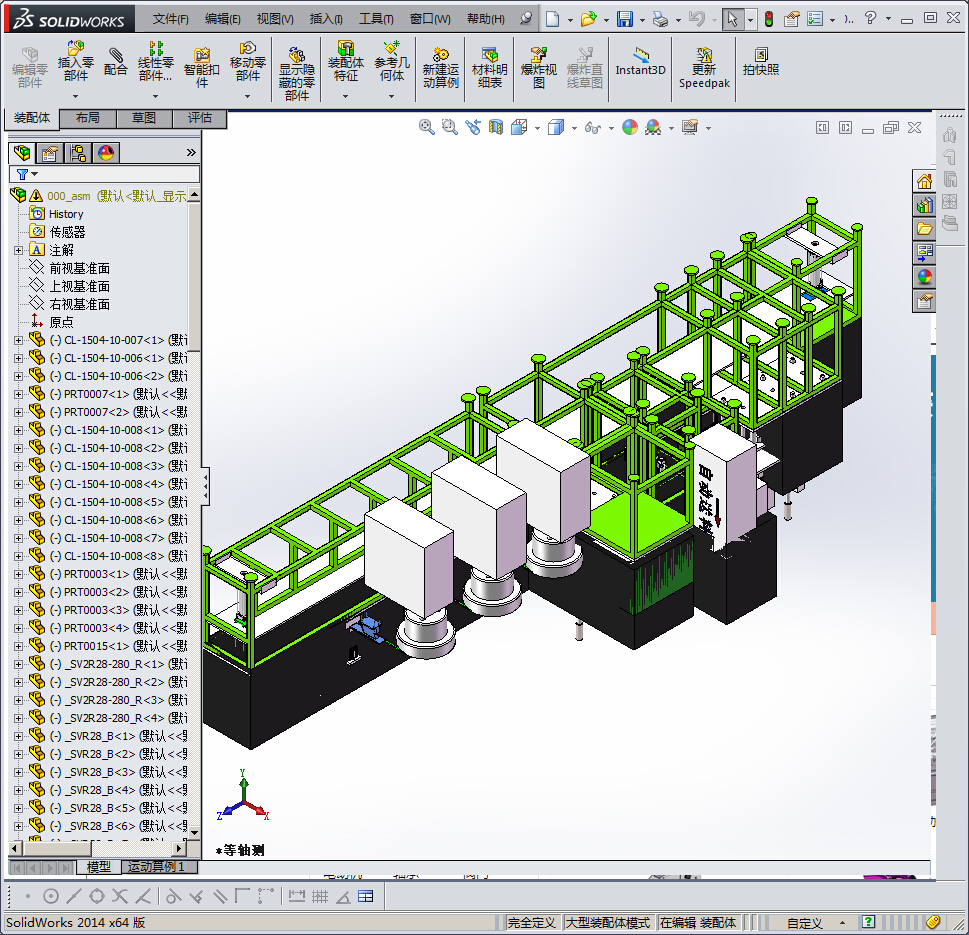Image resolution: width=969 pixels, height=935 pixels.
Task: Click Smart Fasteners (智能扣件) icon
Action: pyautogui.click(x=201, y=67)
